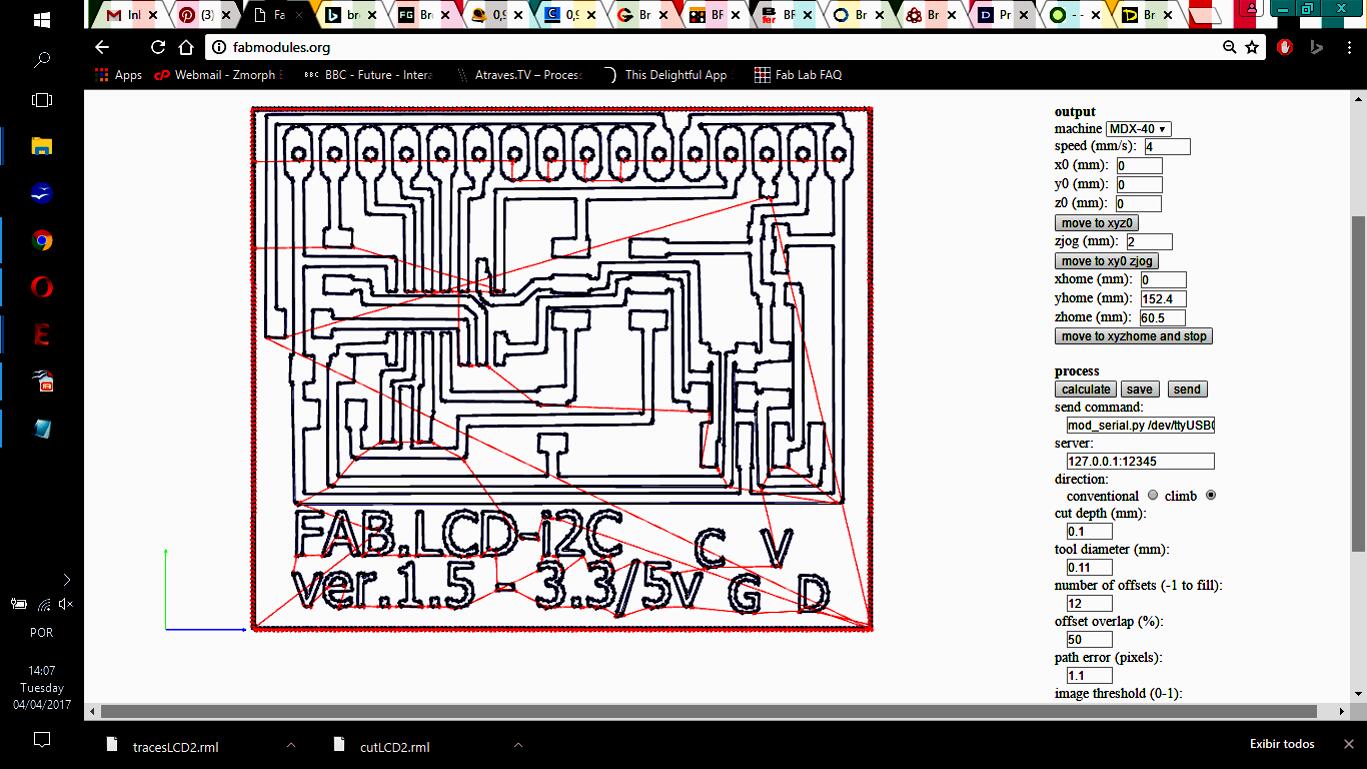Viewport: 1367px width, 769px height.
Task: Click the muted speaker volume icon
Action: click(66, 604)
